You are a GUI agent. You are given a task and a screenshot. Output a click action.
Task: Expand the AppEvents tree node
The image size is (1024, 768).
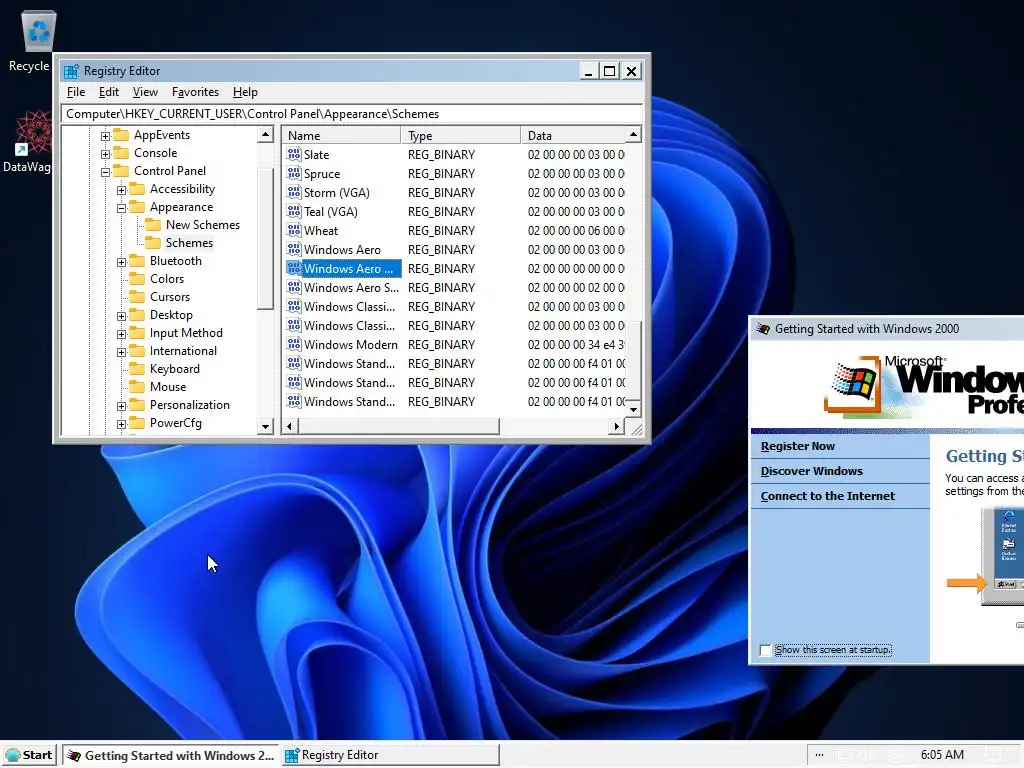tap(105, 136)
